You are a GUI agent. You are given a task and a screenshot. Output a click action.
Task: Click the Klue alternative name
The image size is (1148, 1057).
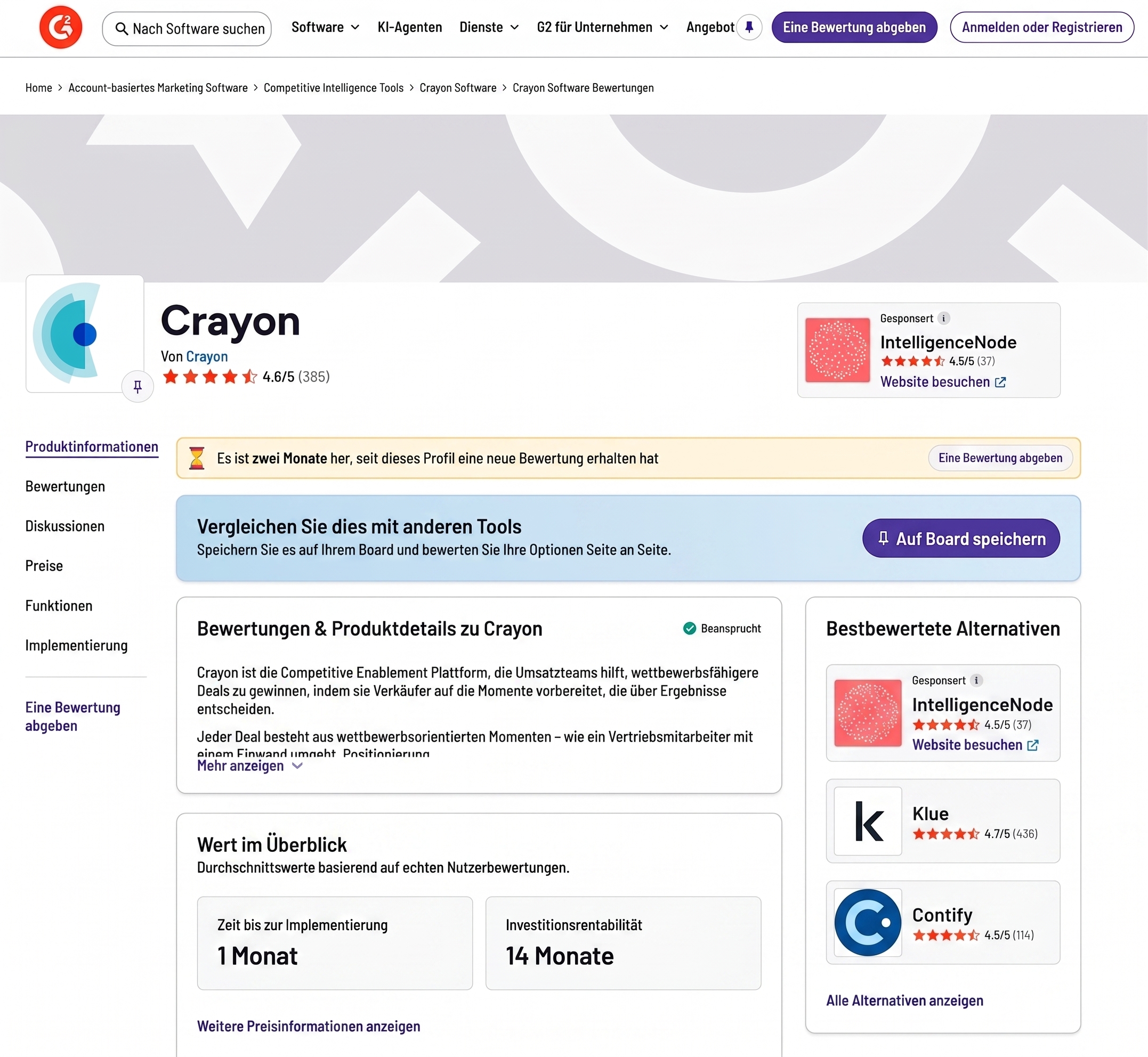point(930,814)
